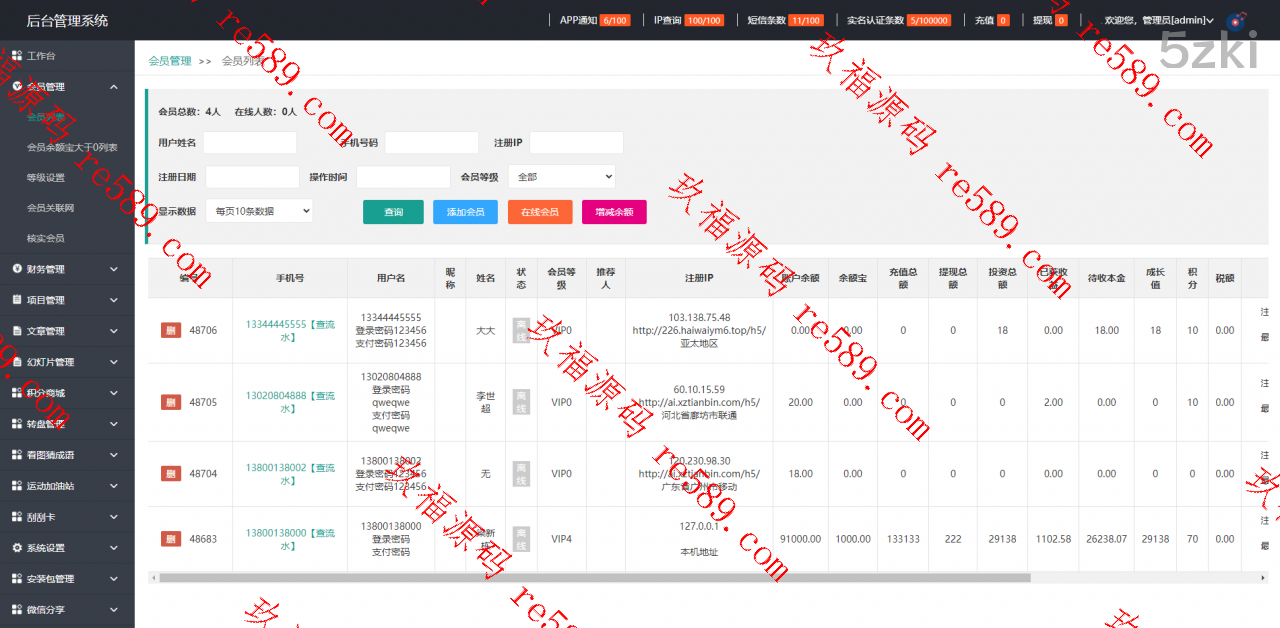Click the 文章管理 document icon

17,331
